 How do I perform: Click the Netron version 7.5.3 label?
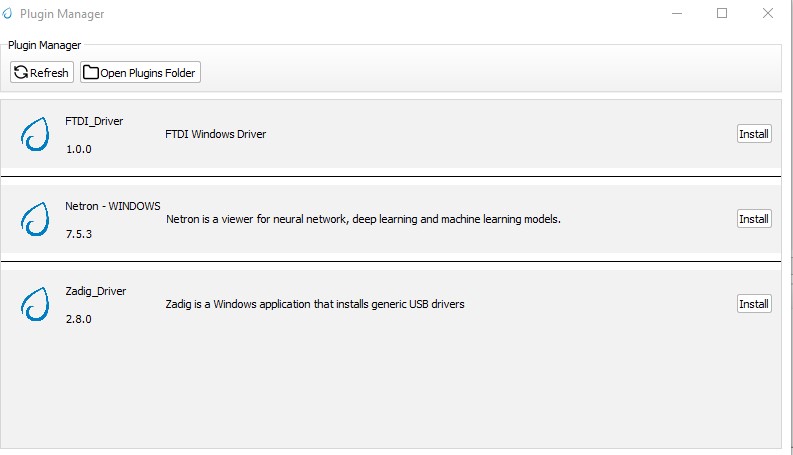(80, 233)
